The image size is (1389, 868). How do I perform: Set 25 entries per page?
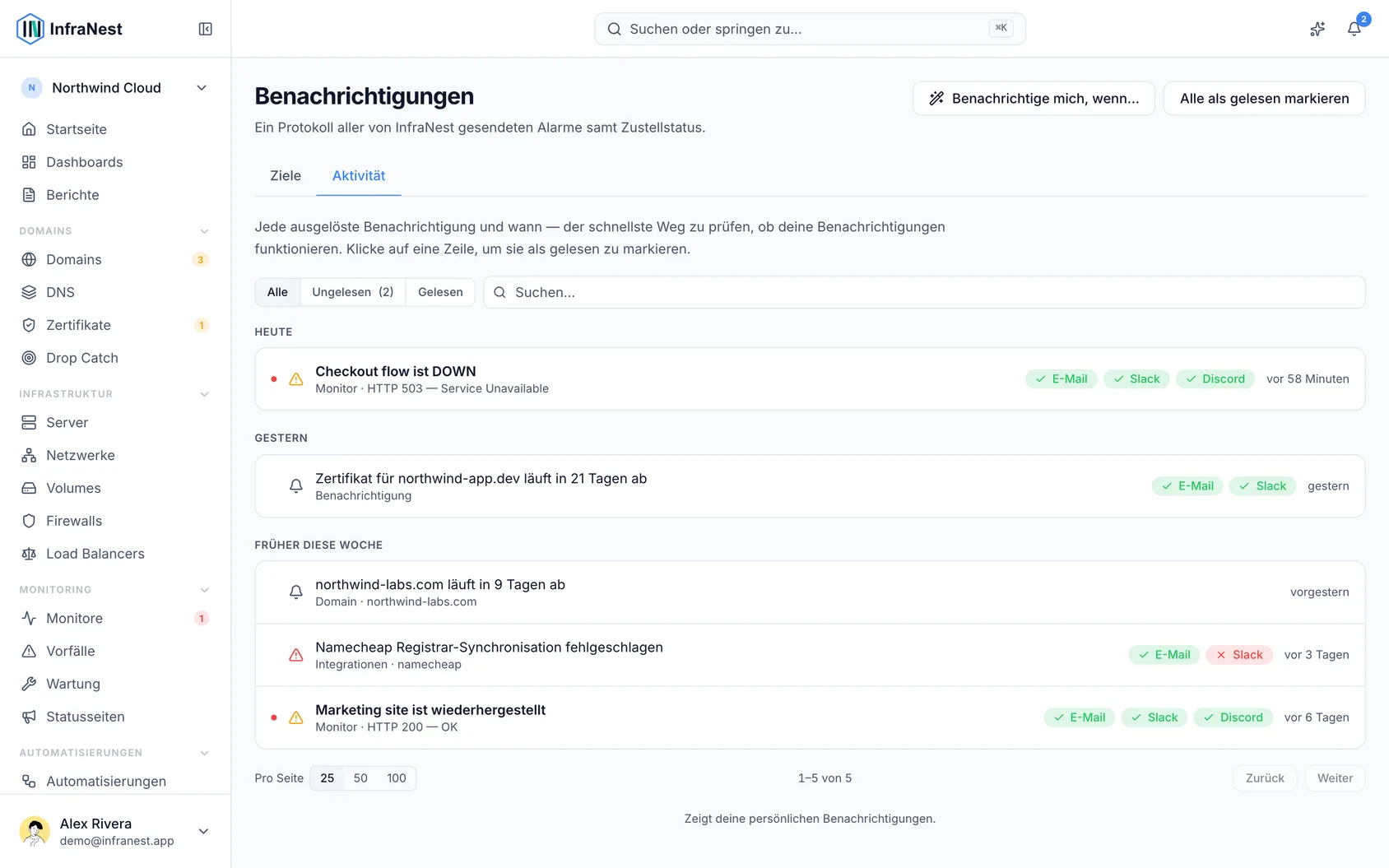[328, 778]
